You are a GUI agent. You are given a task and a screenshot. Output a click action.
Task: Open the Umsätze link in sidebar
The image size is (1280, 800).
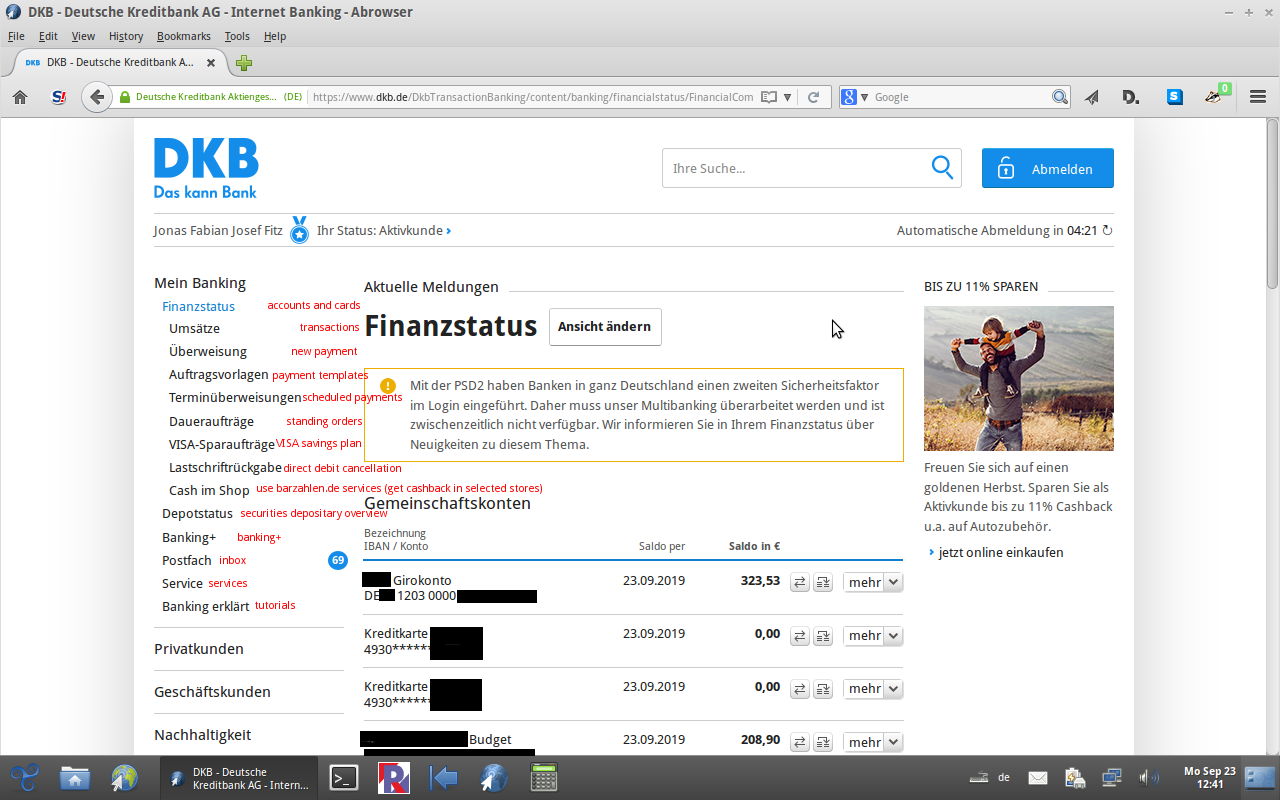coord(194,329)
